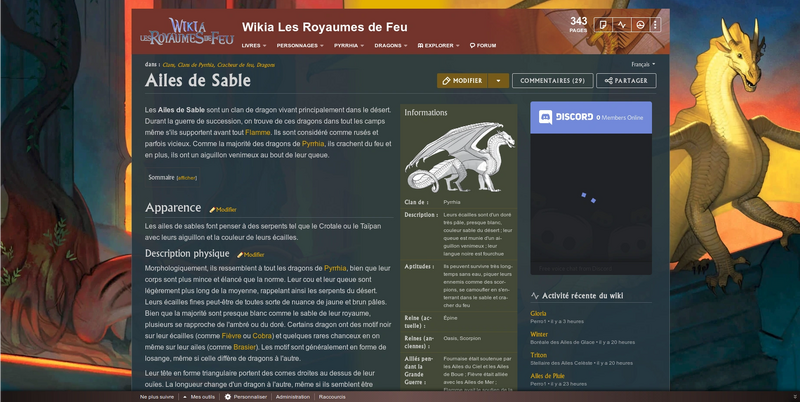800x402 pixels.
Task: Open the Français language dropdown
Action: tap(643, 64)
